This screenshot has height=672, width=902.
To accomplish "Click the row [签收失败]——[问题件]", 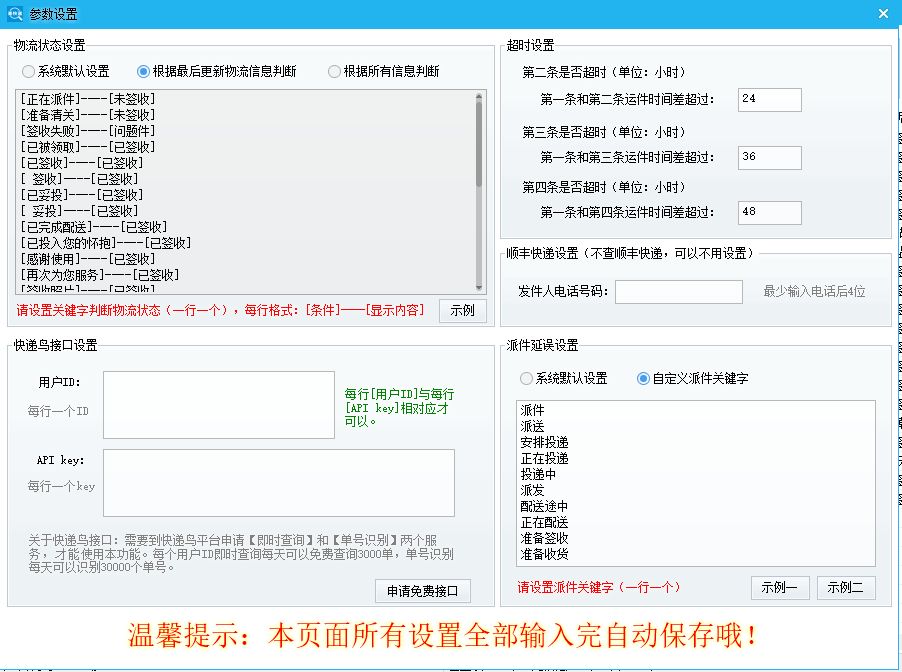I will tap(87, 131).
